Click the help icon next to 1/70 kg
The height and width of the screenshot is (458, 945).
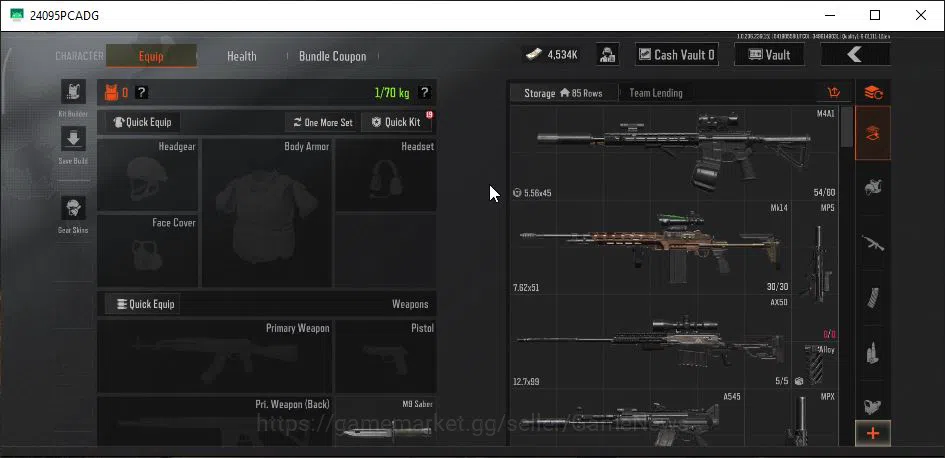(424, 93)
